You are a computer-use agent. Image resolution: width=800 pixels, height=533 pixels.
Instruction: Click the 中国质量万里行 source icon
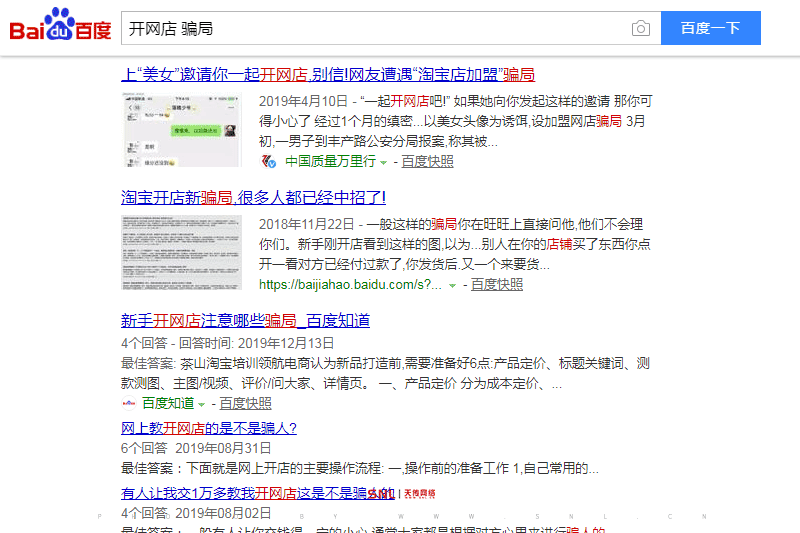268,162
